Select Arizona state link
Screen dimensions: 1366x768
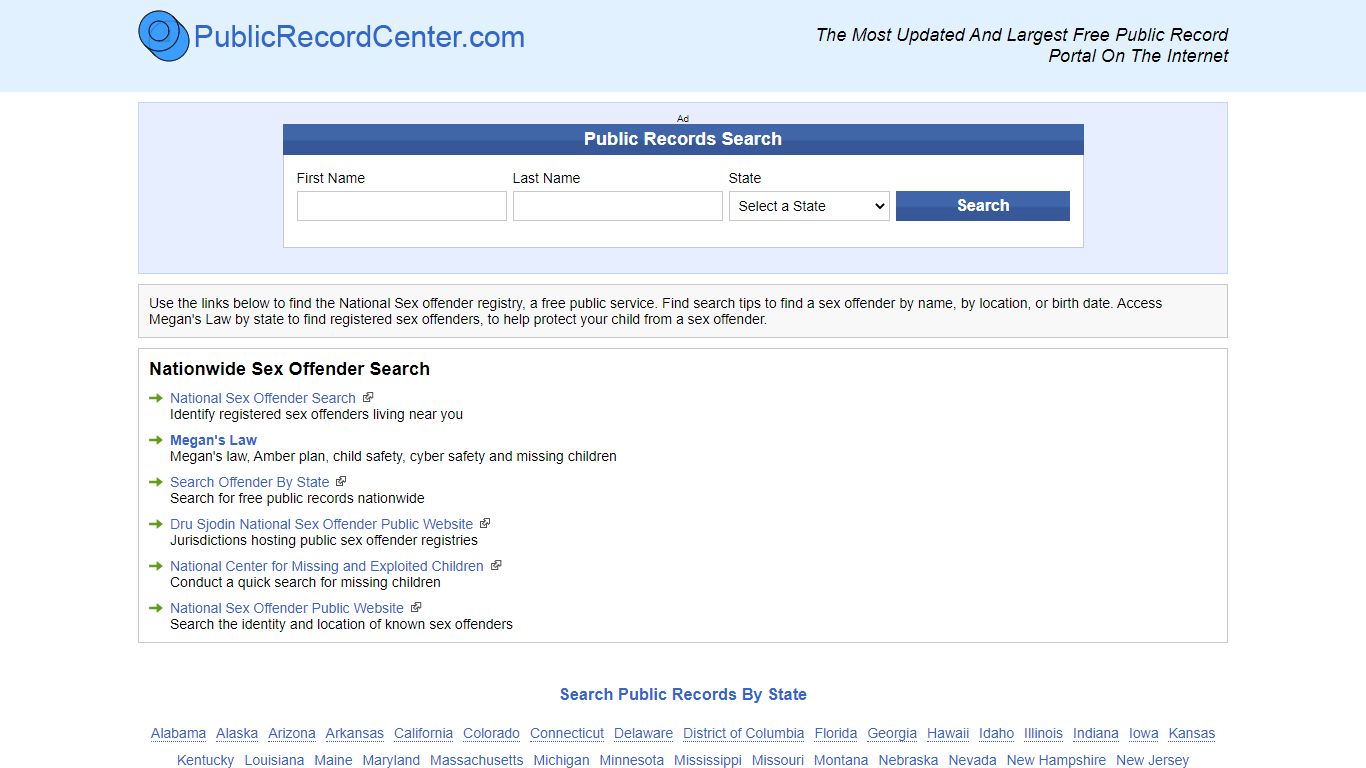tap(292, 733)
